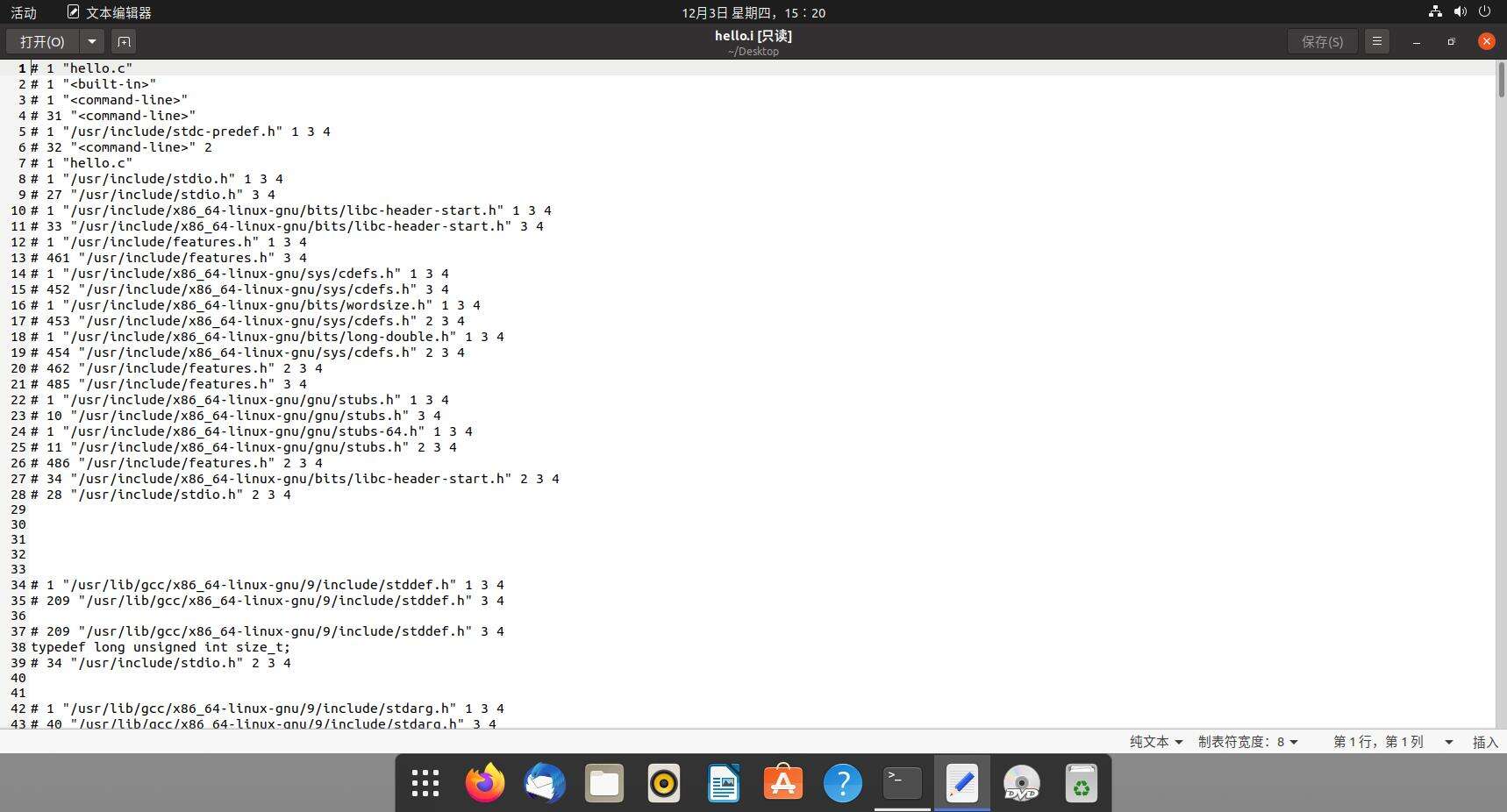The image size is (1507, 812).
Task: Launch Firefox from the dock
Action: pyautogui.click(x=485, y=783)
